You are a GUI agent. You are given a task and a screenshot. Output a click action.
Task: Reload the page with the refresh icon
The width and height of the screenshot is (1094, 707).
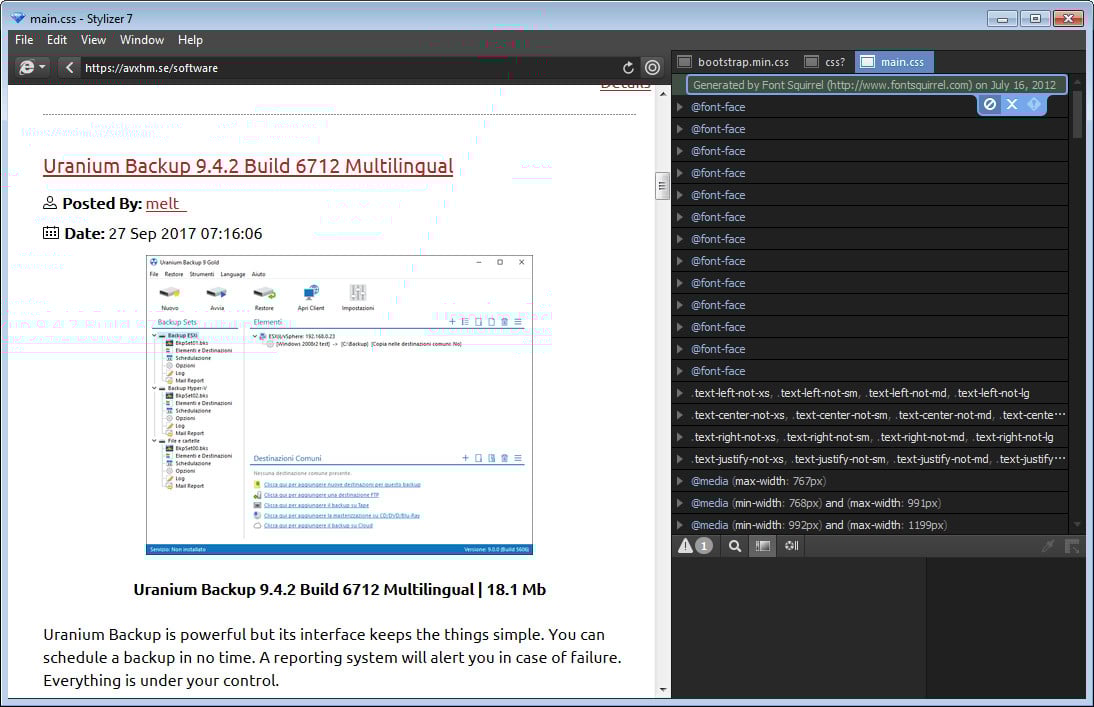[628, 68]
